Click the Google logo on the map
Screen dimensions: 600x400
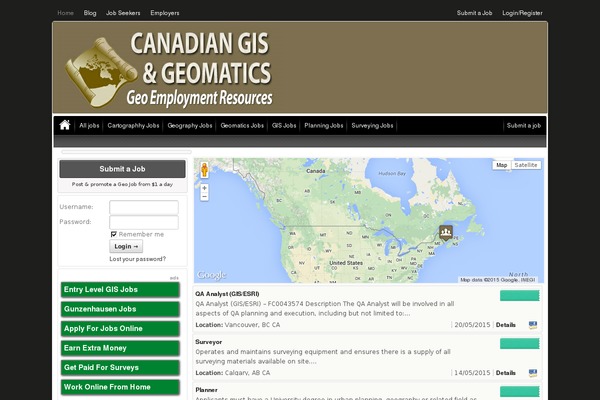pos(212,275)
